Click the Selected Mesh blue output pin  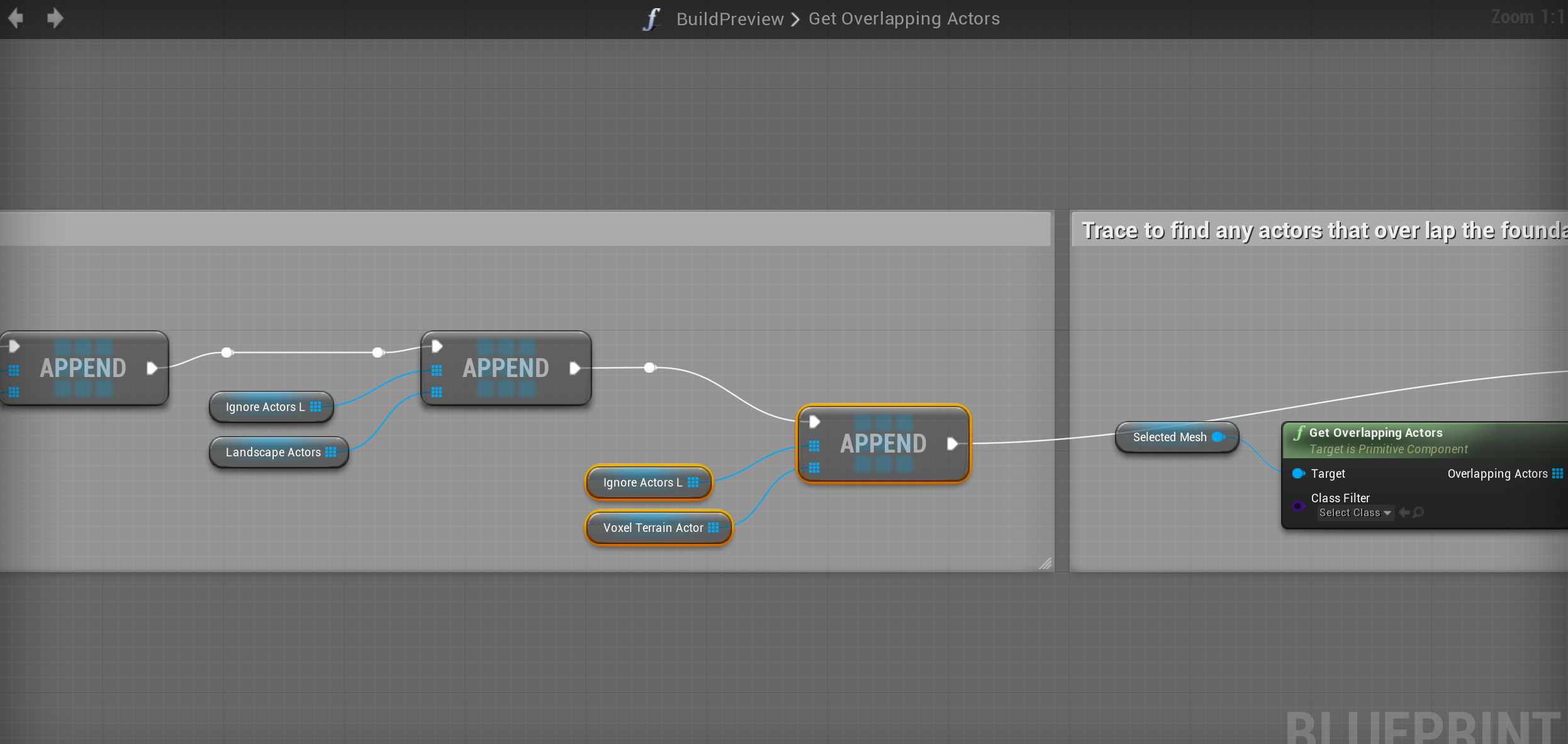(x=1218, y=437)
